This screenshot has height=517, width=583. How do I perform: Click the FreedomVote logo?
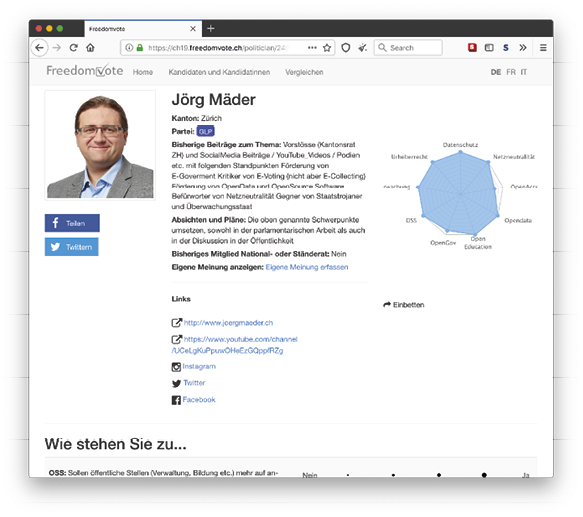pos(85,70)
